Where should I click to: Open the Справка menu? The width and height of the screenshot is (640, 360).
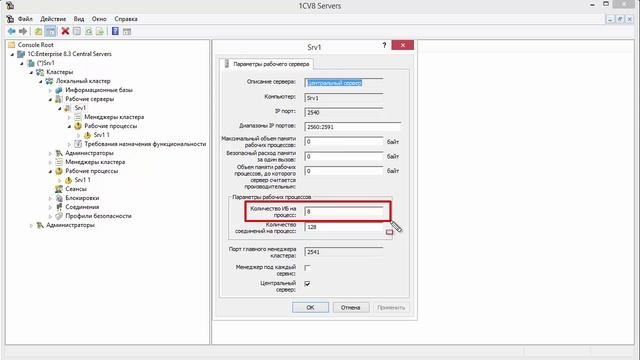[126, 19]
